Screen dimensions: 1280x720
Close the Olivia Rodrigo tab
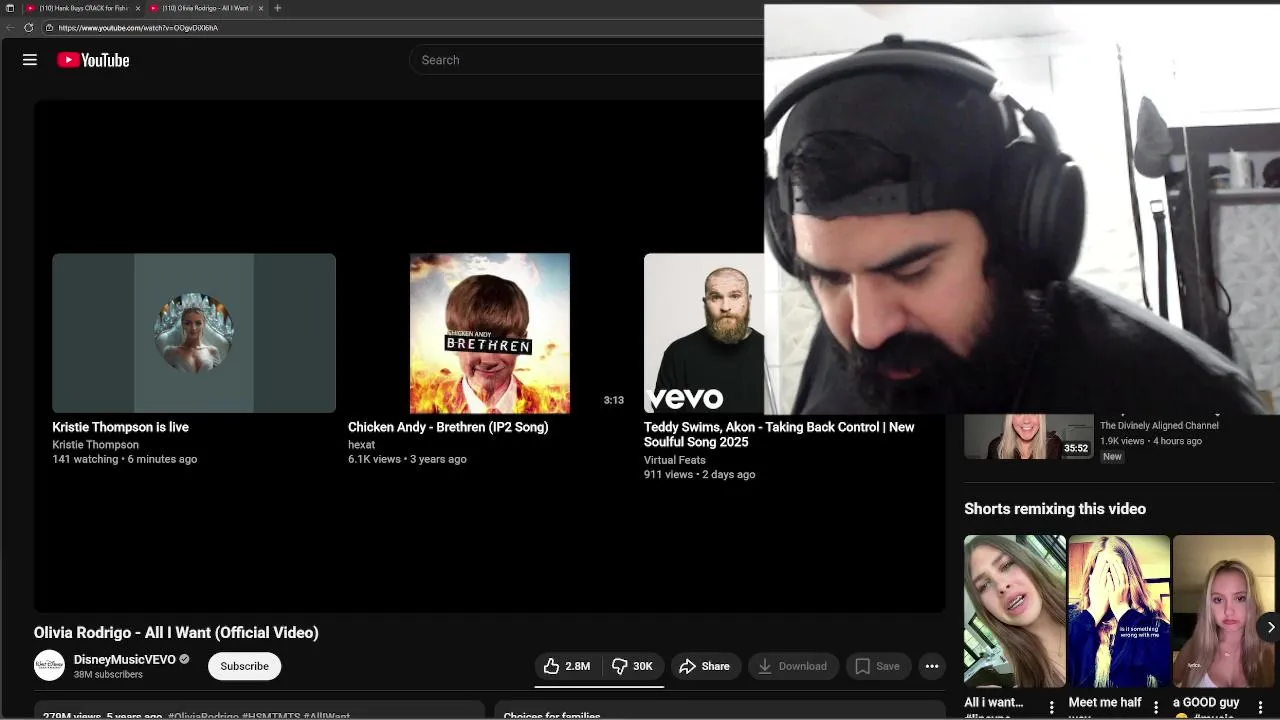pyautogui.click(x=261, y=8)
